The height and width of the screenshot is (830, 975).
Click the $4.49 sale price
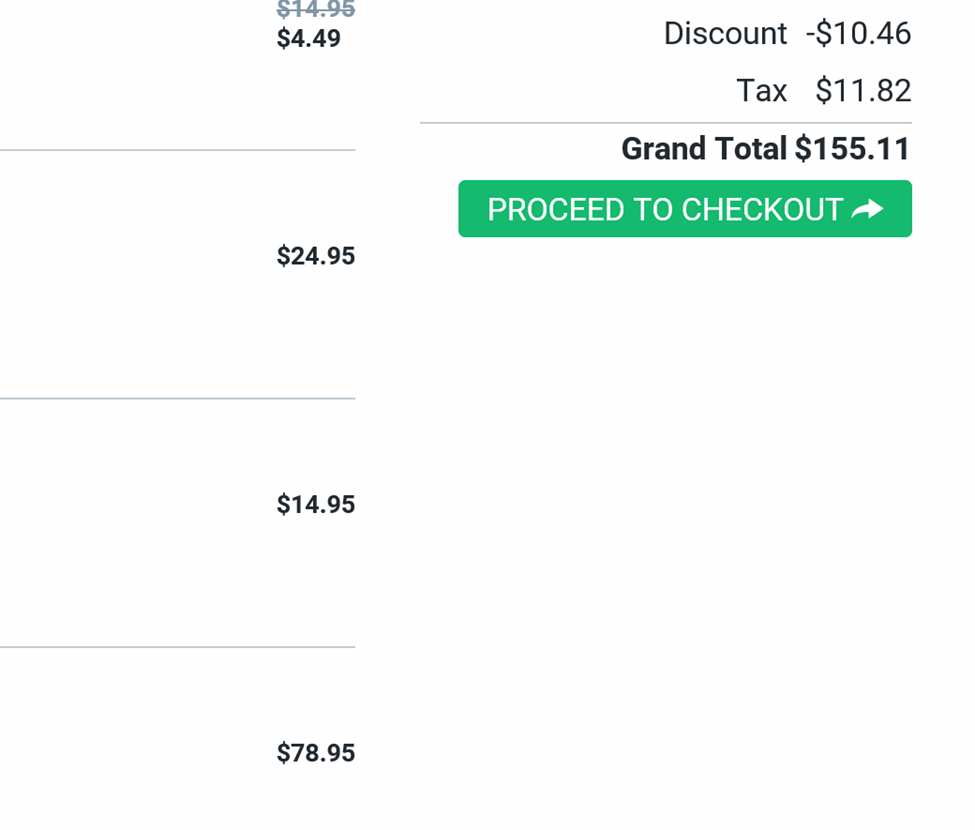[x=309, y=39]
